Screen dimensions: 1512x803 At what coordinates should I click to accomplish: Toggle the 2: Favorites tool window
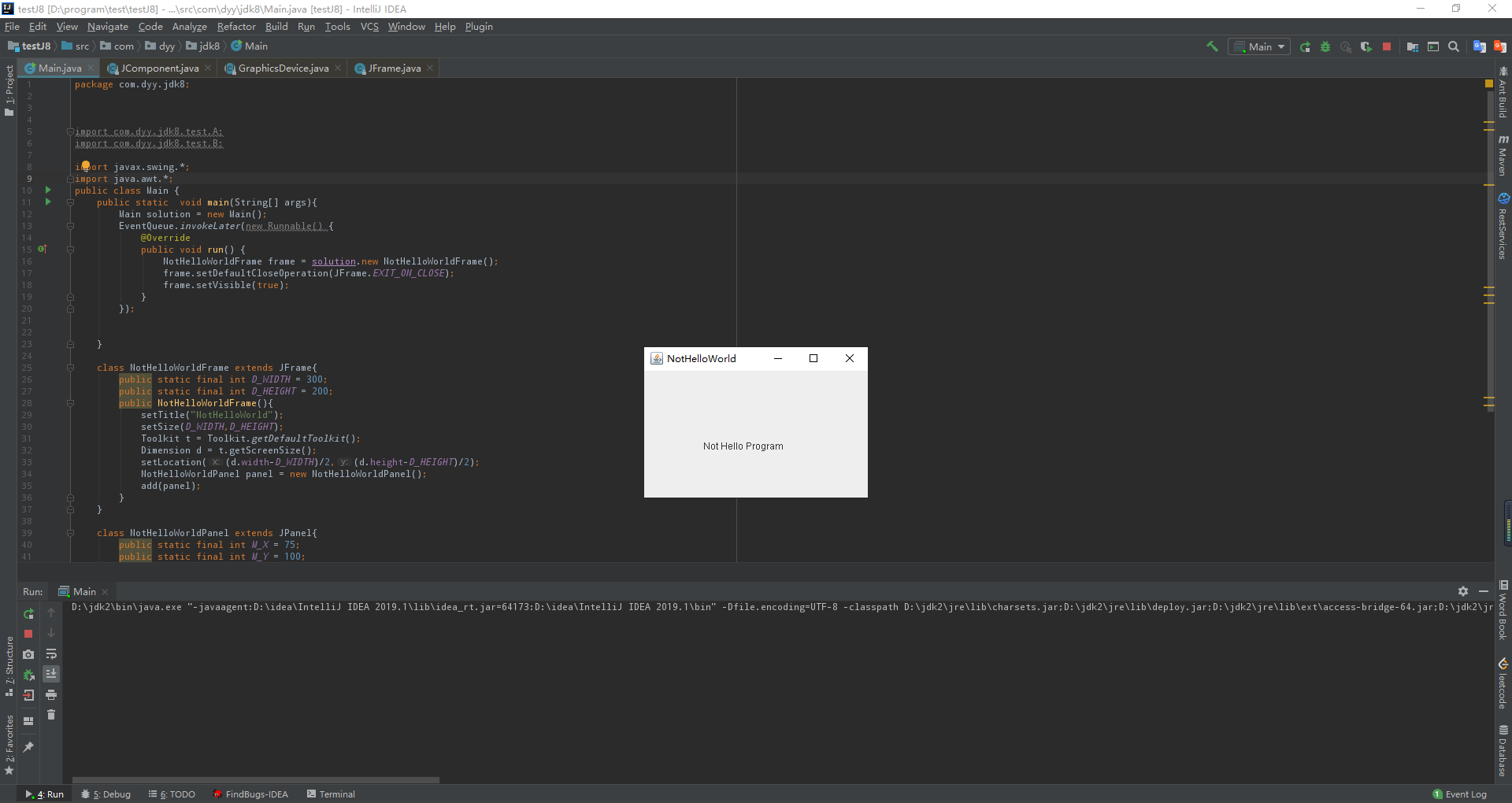tap(9, 744)
